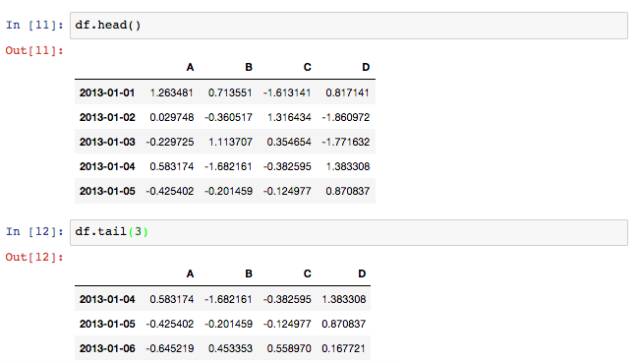Image resolution: width=640 pixels, height=363 pixels.
Task: Click column header B in head table
Action: tap(249, 67)
